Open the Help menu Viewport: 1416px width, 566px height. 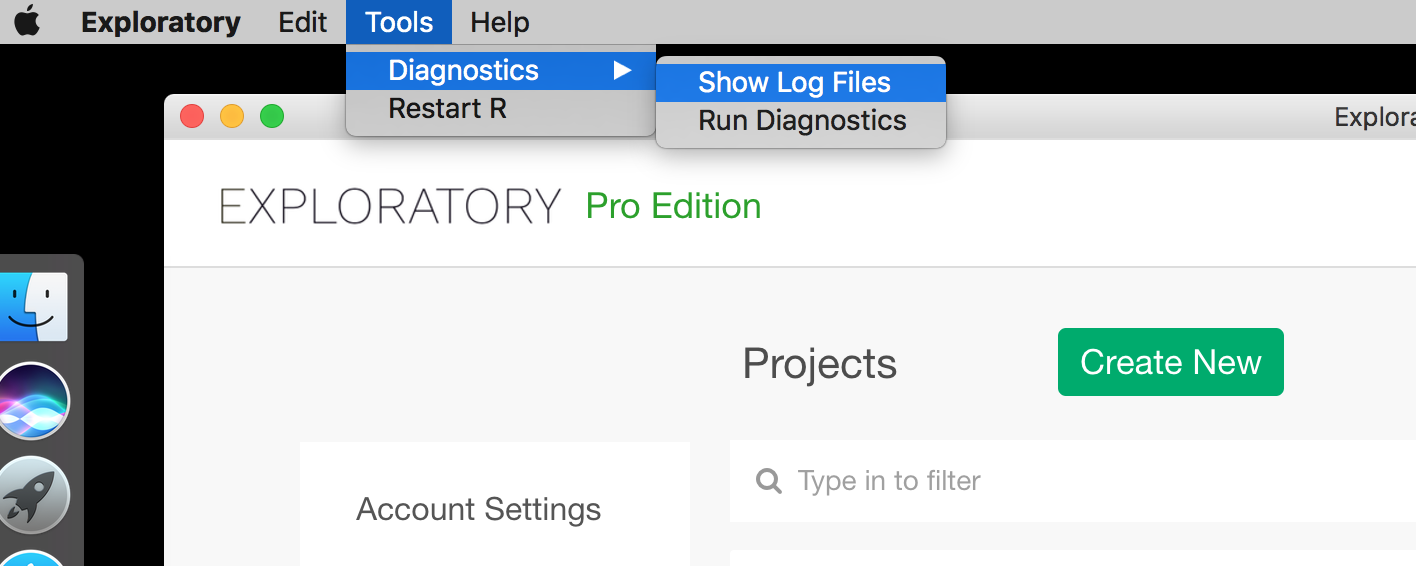click(x=500, y=22)
